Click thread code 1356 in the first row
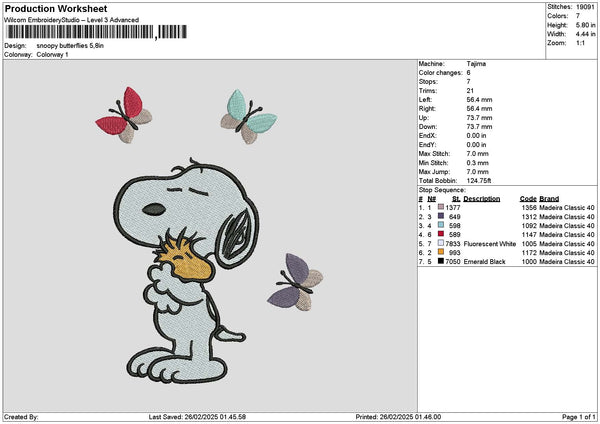600x424 pixels. (x=529, y=208)
